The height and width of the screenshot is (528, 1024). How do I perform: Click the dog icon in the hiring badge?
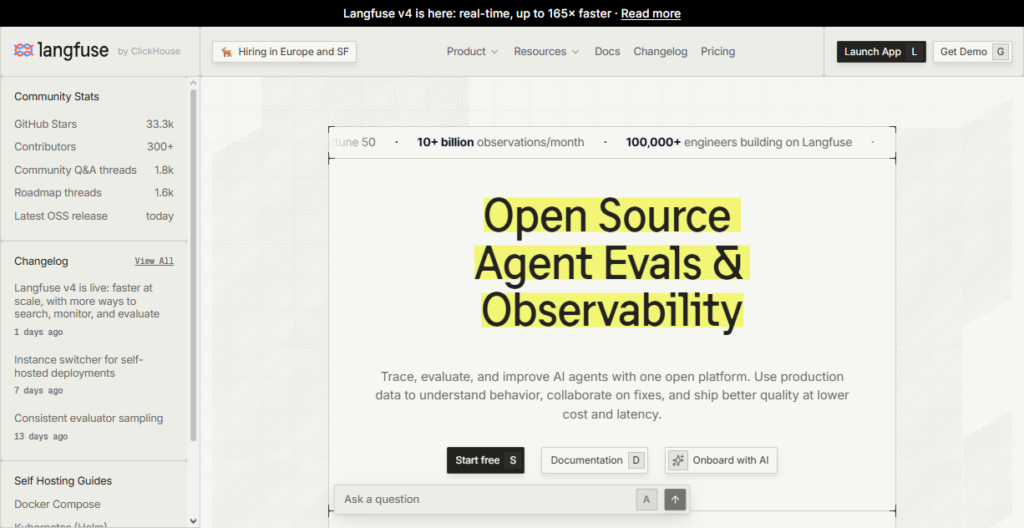(x=227, y=52)
